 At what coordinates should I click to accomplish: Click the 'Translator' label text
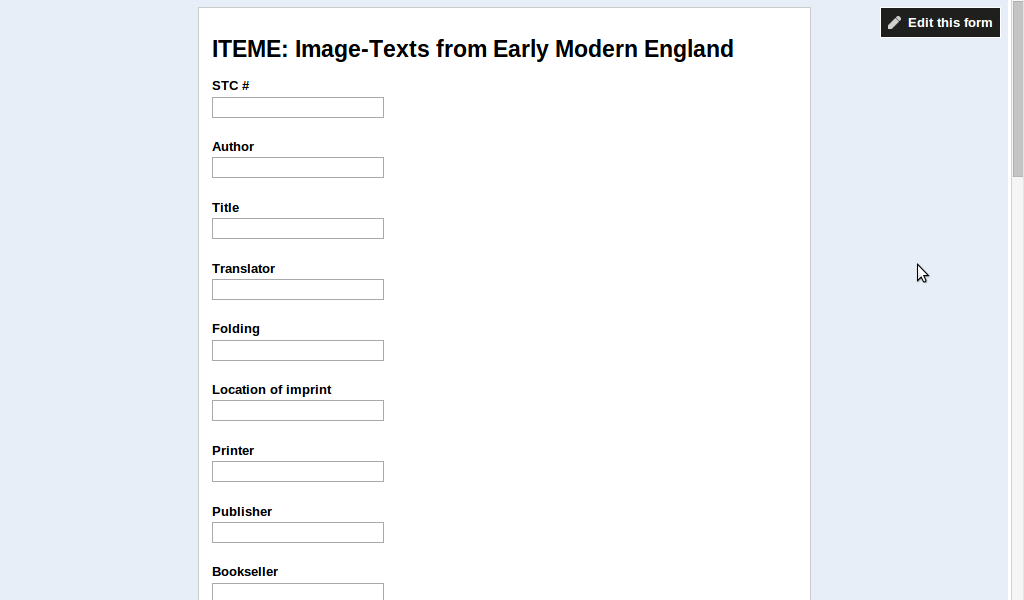243,269
